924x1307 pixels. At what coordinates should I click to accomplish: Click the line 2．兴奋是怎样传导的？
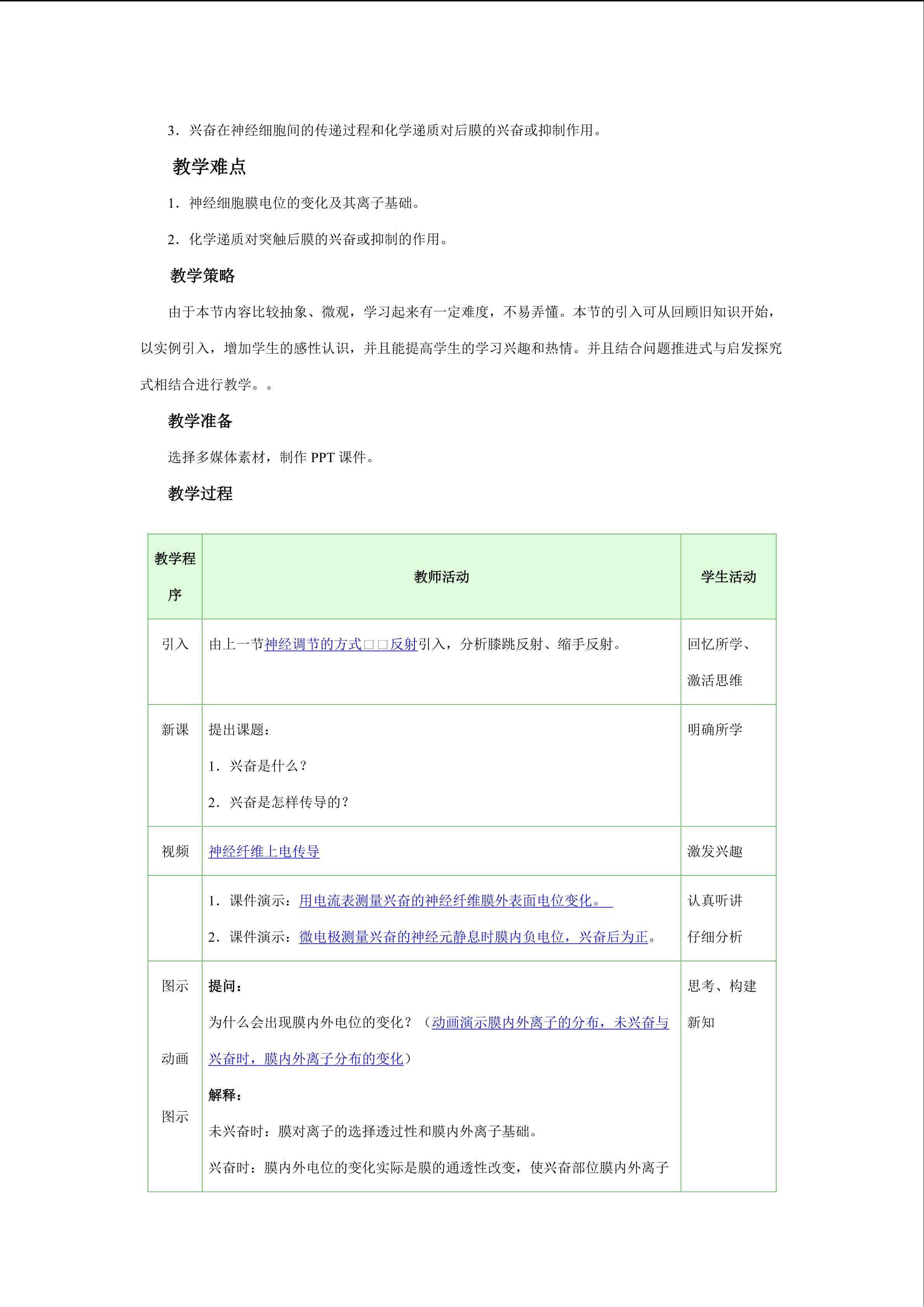coord(279,803)
